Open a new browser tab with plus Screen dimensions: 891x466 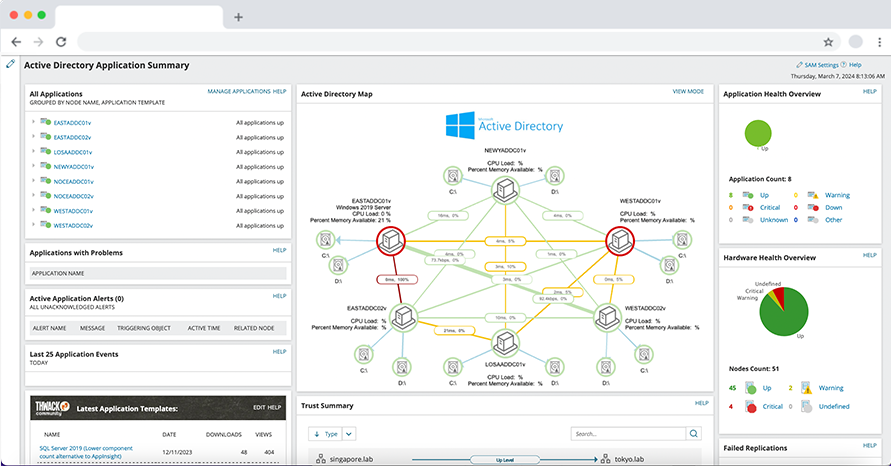coord(238,17)
